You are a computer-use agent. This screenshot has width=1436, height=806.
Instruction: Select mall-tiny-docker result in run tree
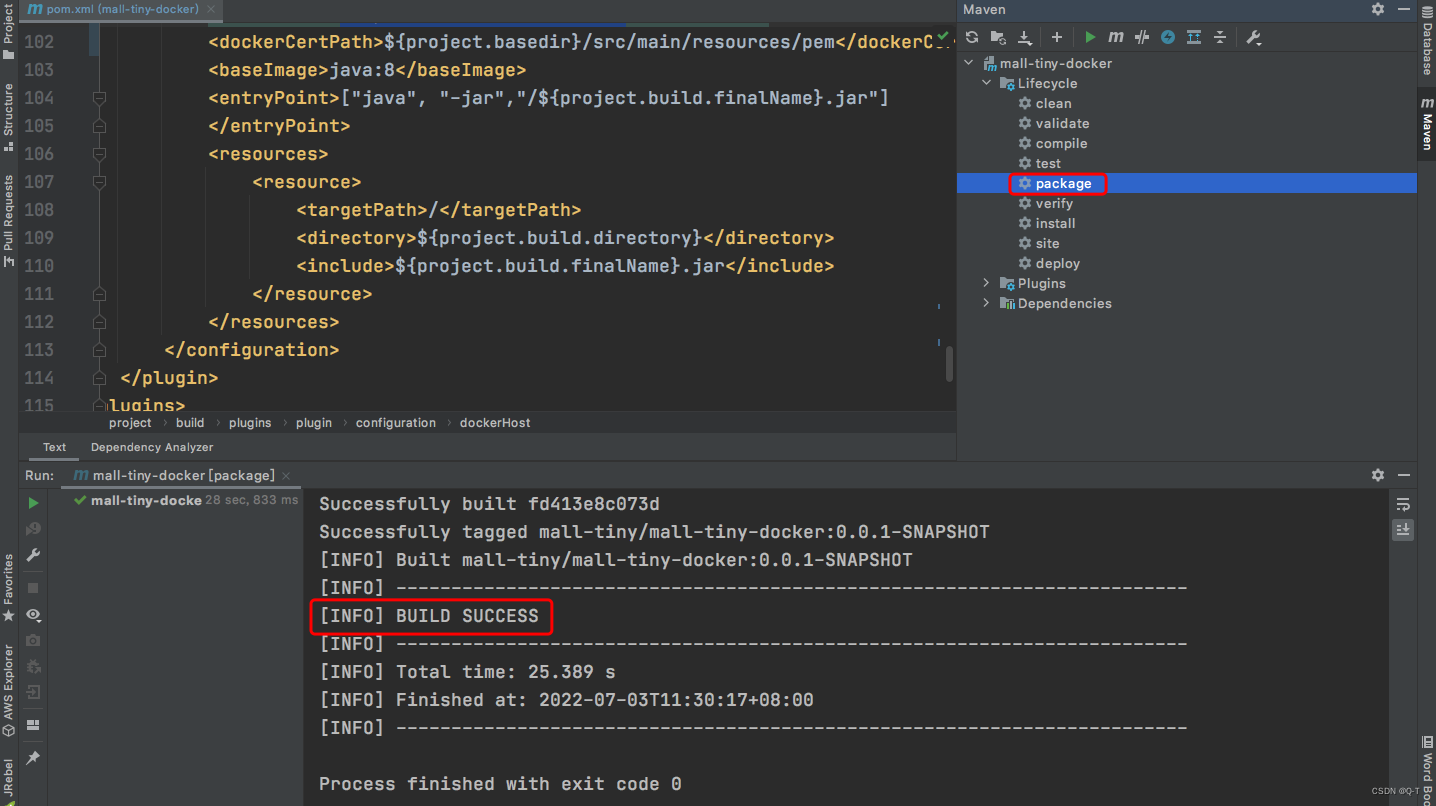[x=185, y=500]
